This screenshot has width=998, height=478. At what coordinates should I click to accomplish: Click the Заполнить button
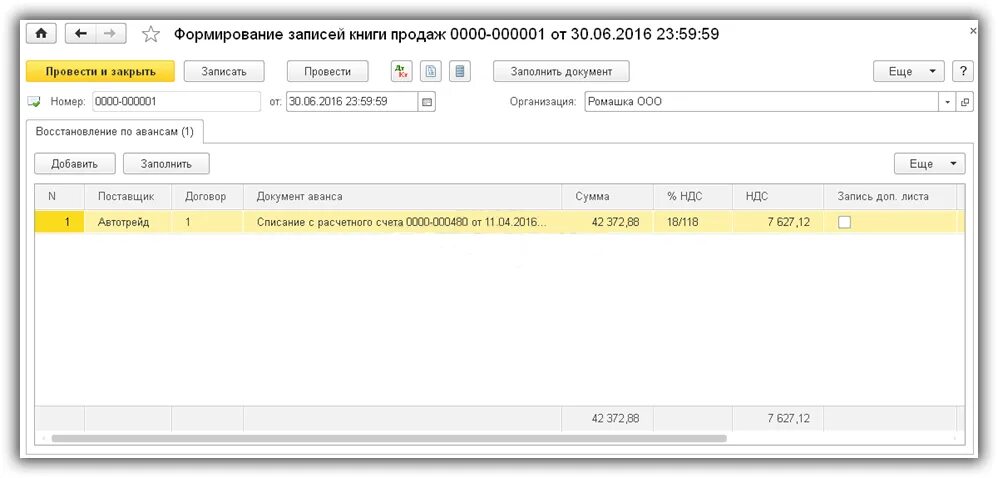coord(166,164)
